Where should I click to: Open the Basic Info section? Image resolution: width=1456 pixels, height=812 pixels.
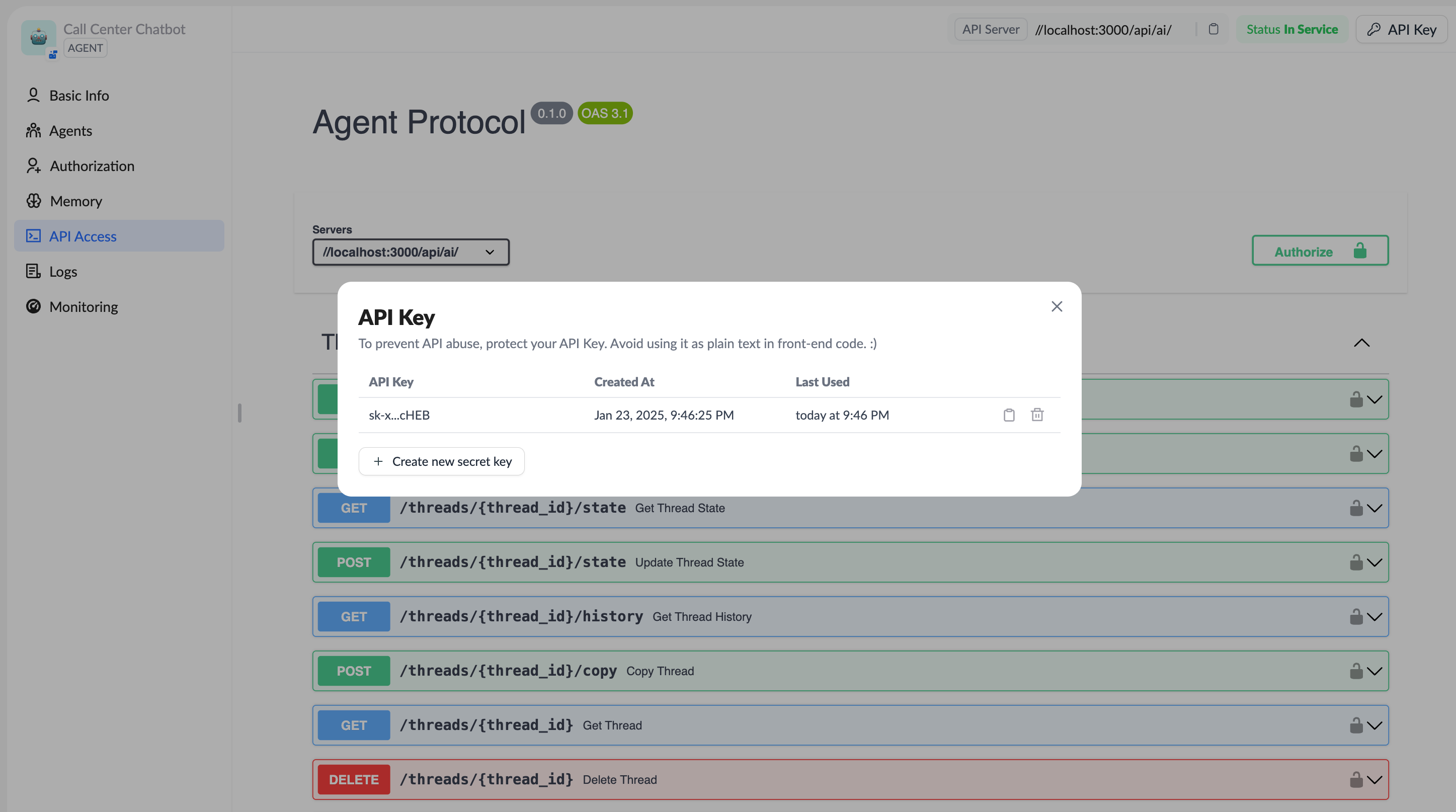tap(78, 96)
